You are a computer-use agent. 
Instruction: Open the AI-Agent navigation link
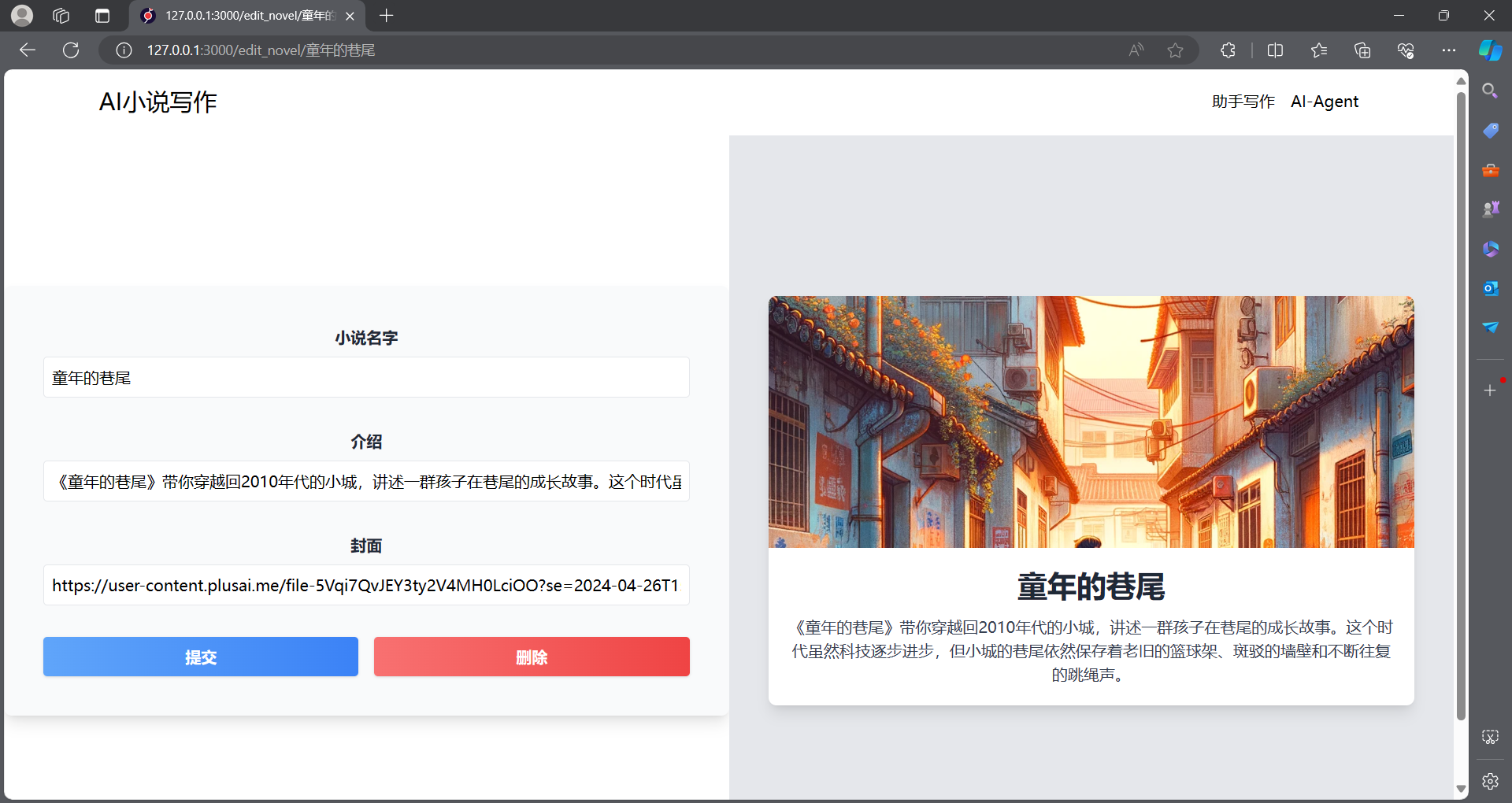click(1325, 102)
